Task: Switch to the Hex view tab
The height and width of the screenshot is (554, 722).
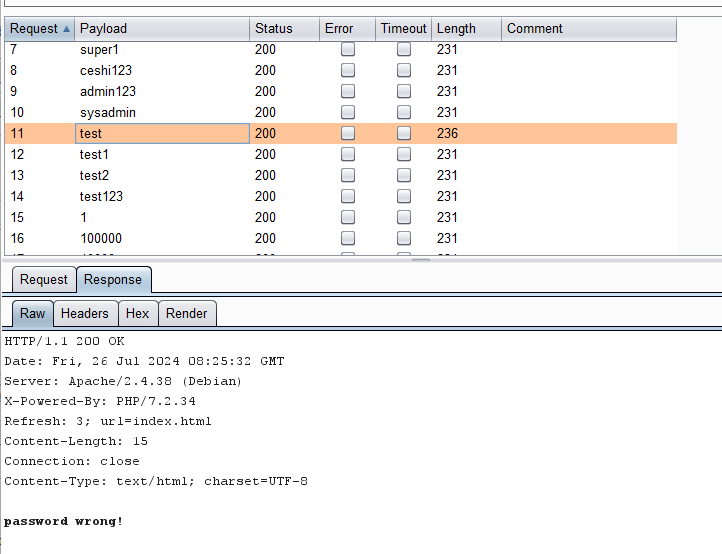Action: coord(137,314)
